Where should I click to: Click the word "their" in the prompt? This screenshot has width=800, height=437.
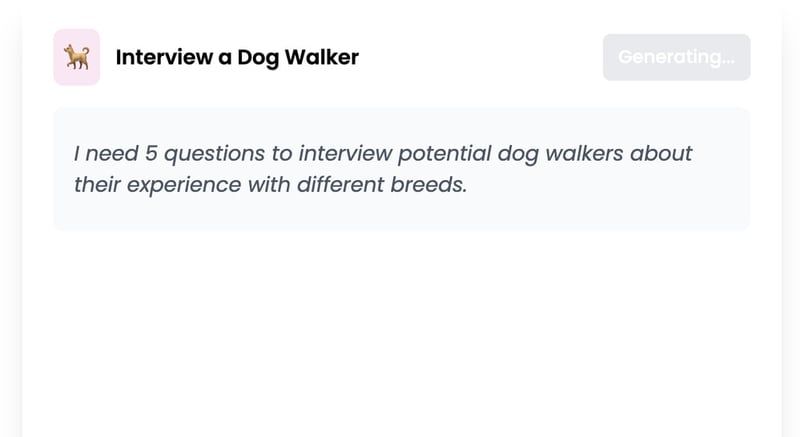(x=97, y=185)
